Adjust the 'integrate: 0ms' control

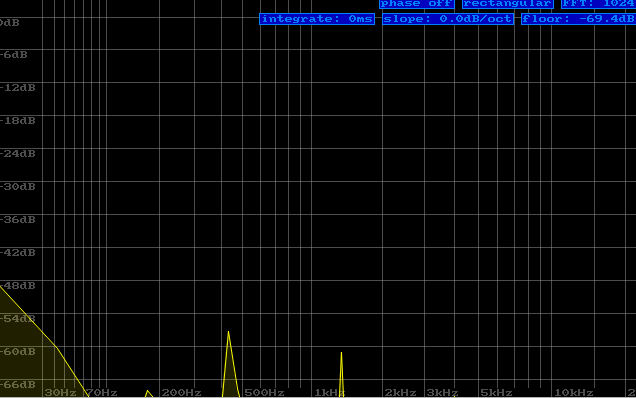click(317, 19)
